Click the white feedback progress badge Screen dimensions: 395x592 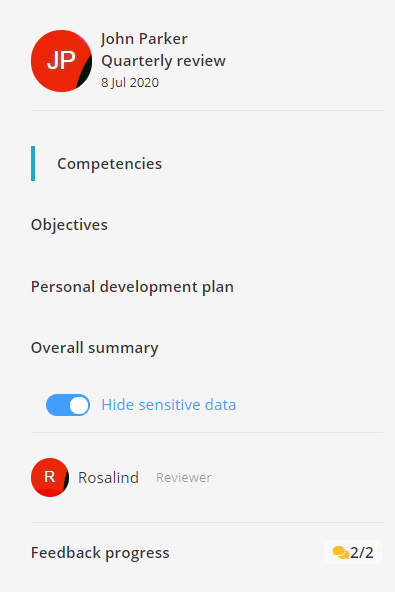tap(353, 552)
